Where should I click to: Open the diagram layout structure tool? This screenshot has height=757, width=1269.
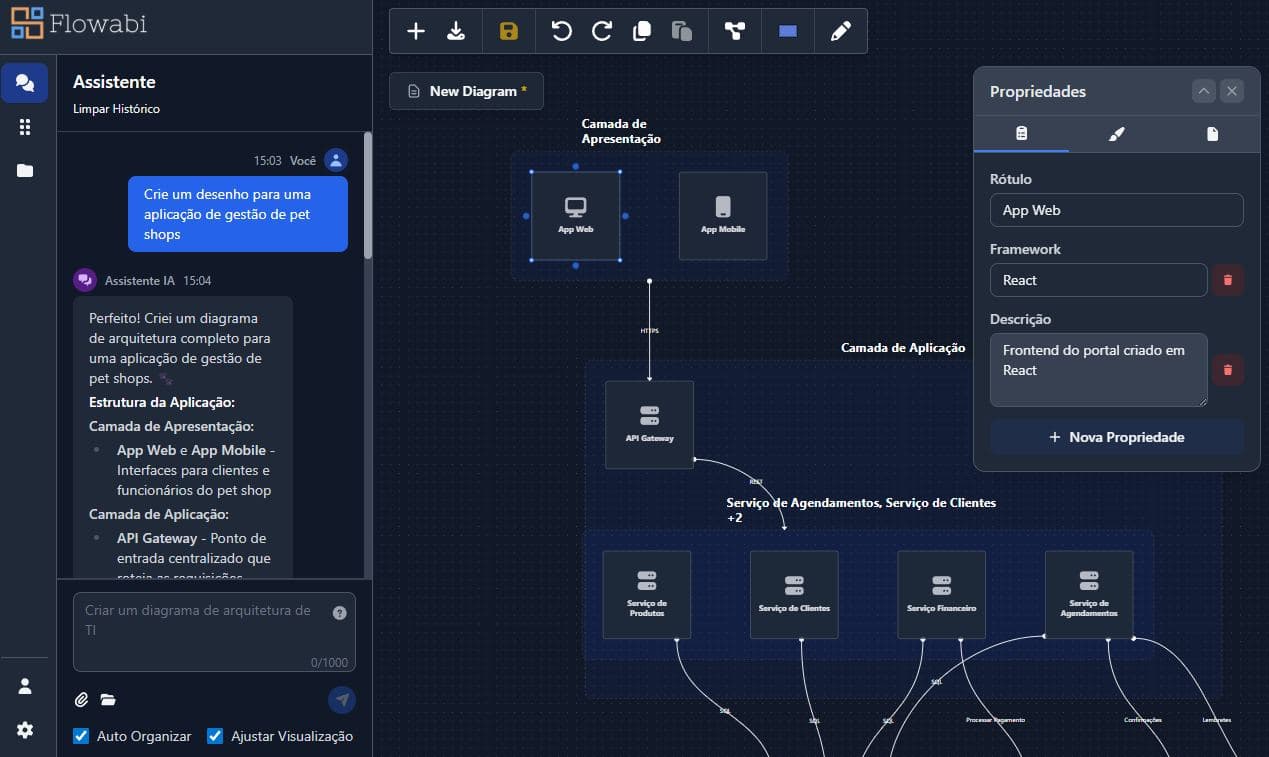pos(735,31)
